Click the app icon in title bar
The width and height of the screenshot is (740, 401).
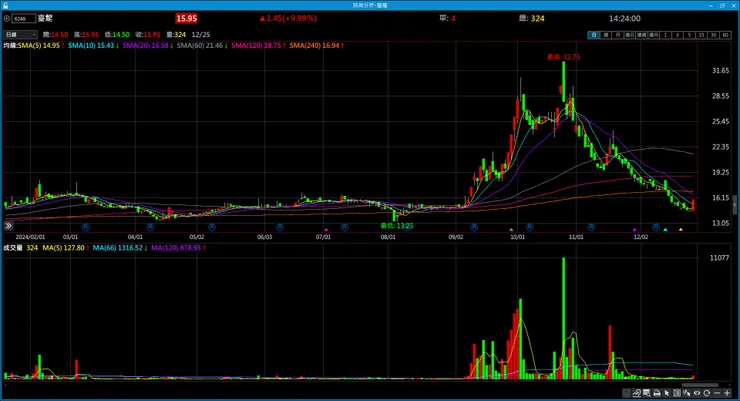pos(5,5)
